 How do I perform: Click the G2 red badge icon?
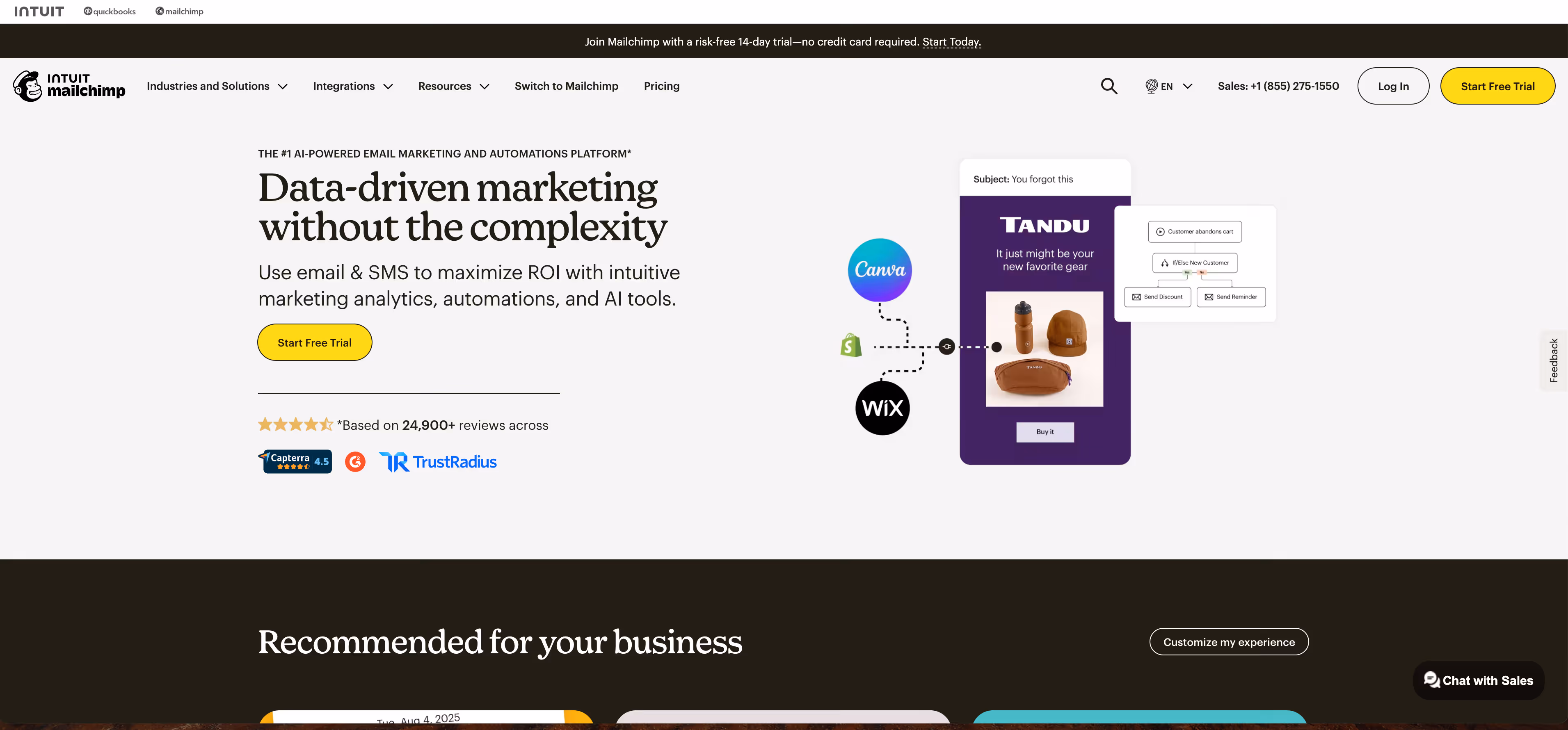[x=355, y=462]
